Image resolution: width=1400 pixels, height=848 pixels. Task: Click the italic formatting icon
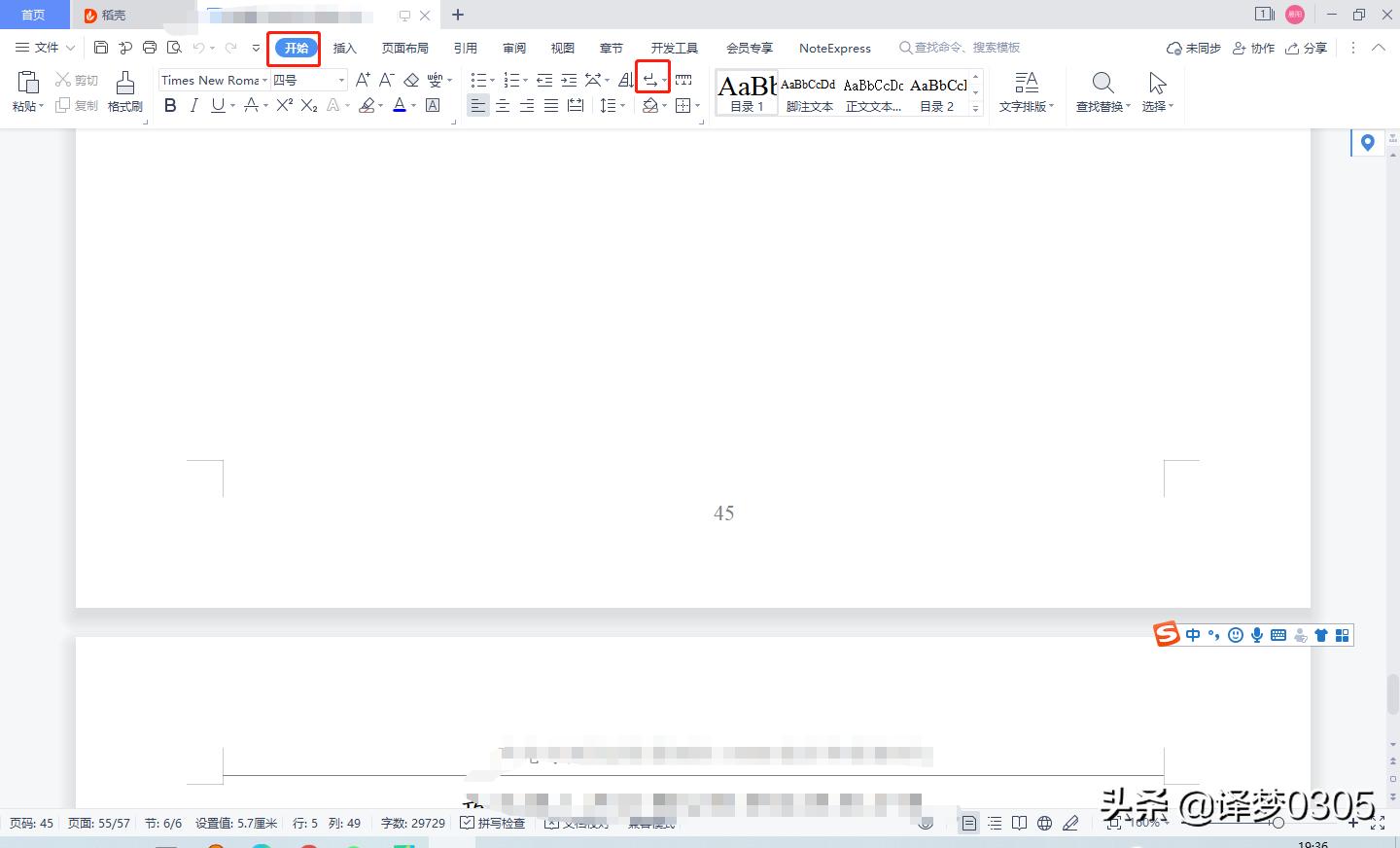[x=193, y=105]
